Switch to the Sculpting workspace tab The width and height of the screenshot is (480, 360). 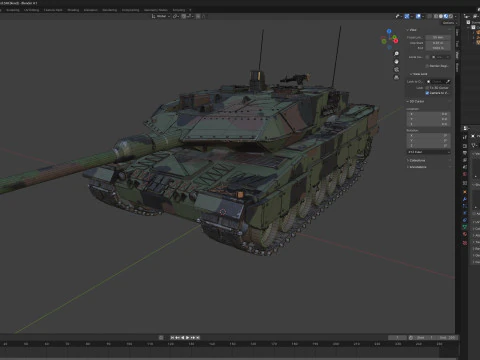tap(13, 10)
